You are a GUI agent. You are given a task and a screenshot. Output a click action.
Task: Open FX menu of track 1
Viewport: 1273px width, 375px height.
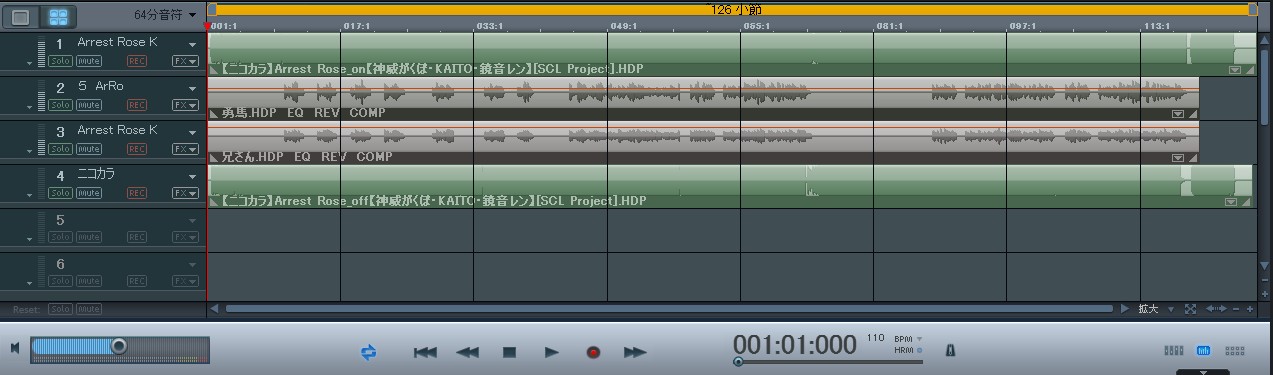pyautogui.click(x=185, y=61)
